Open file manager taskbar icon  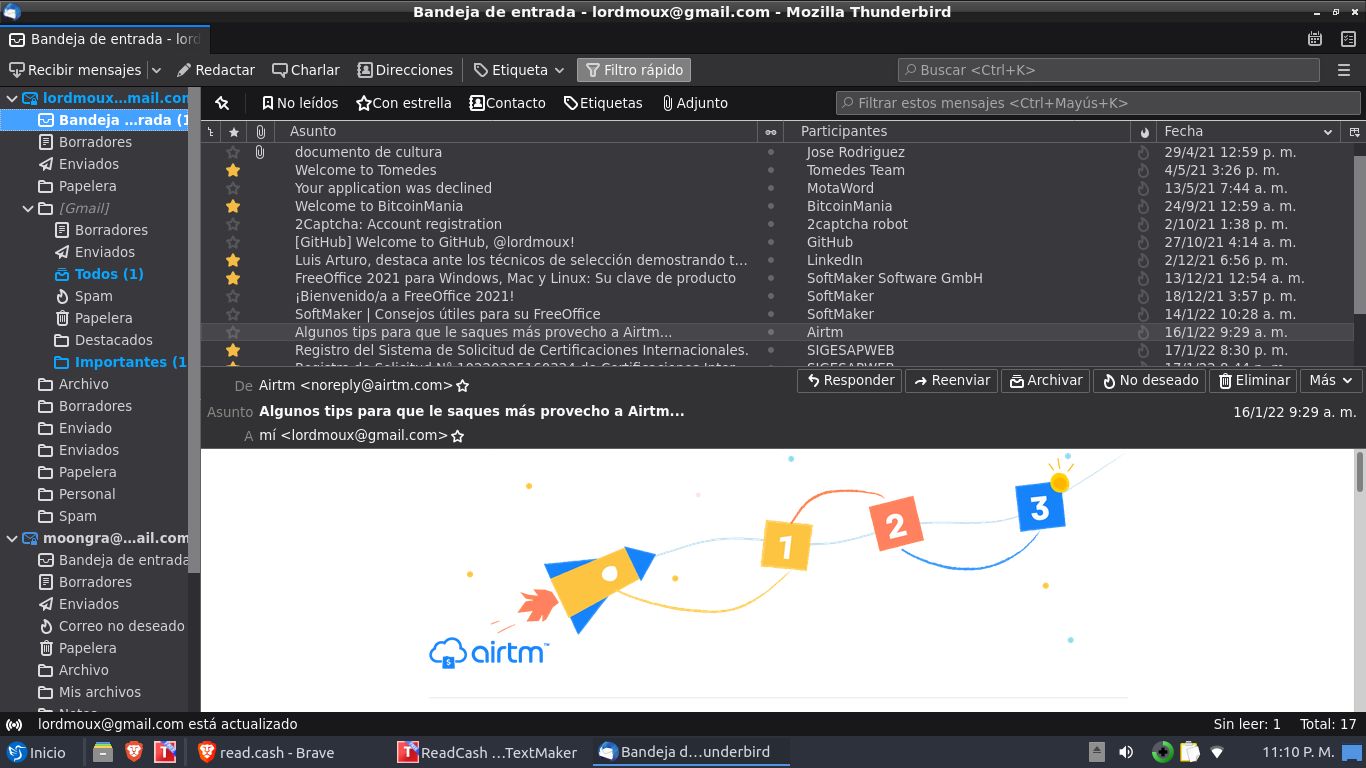tap(103, 753)
